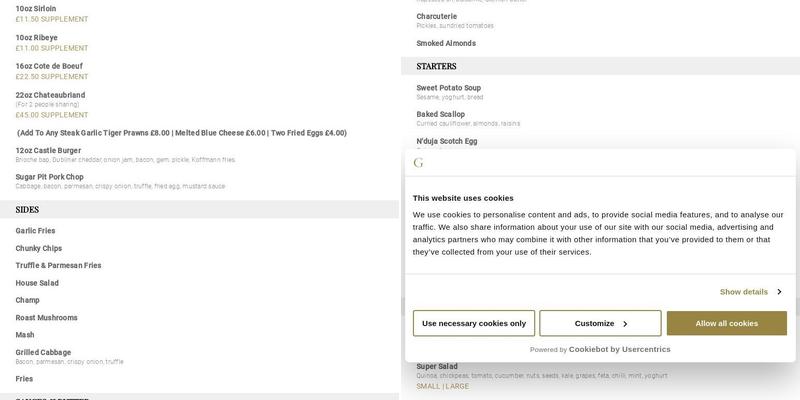Click the arrow icon on Customize button
Viewport: 800px width, 400px height.
click(625, 324)
